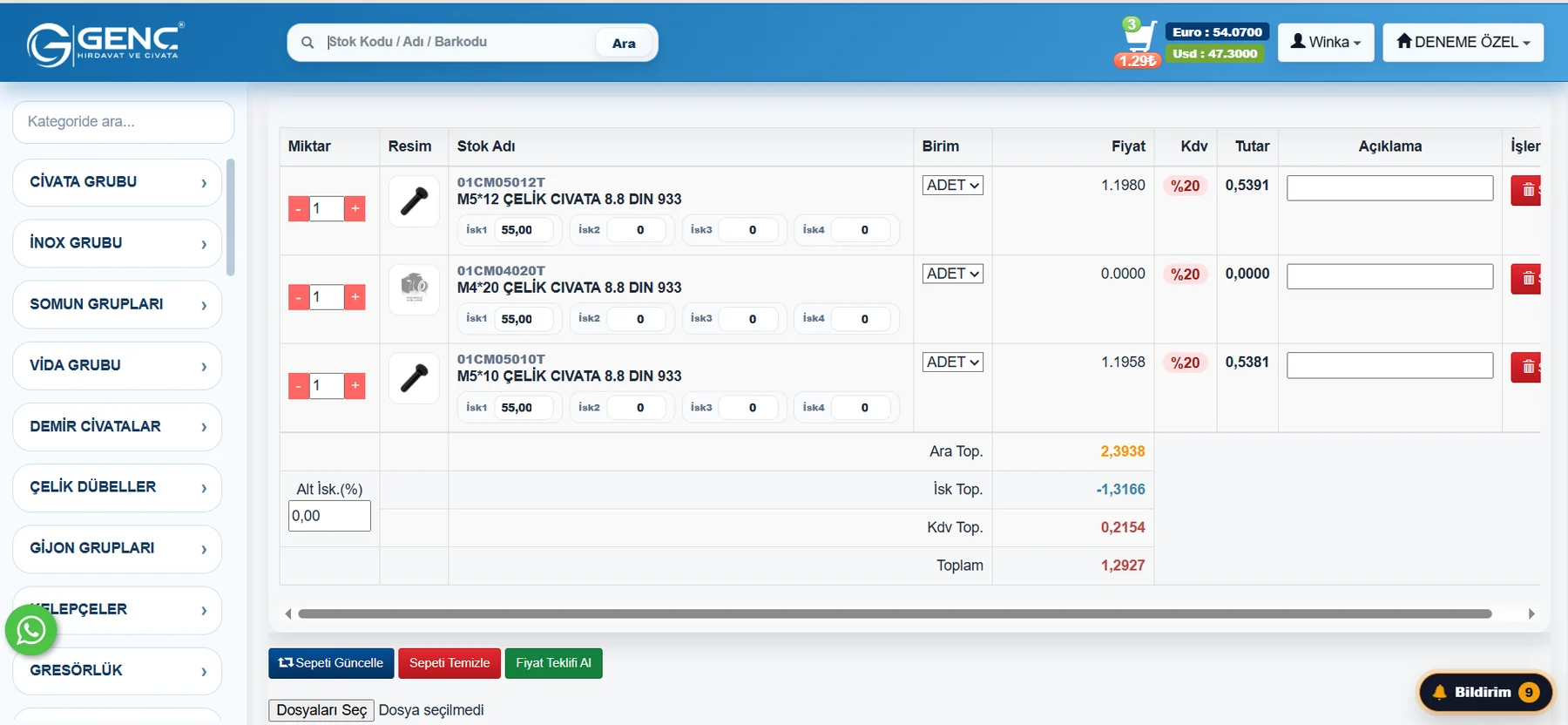Click Dosyaları Seç file button
This screenshot has width=1568, height=725.
click(x=321, y=710)
